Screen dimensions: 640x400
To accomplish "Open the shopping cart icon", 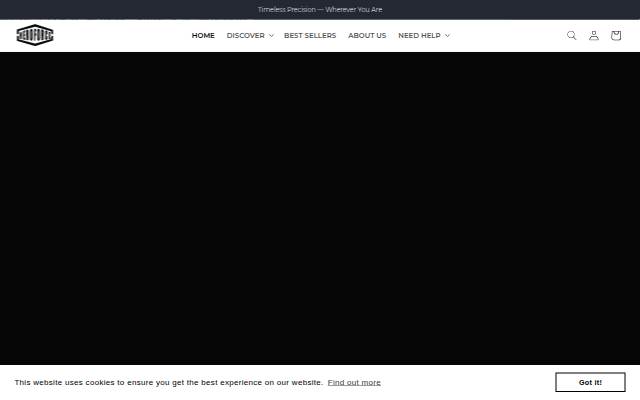I will [616, 36].
